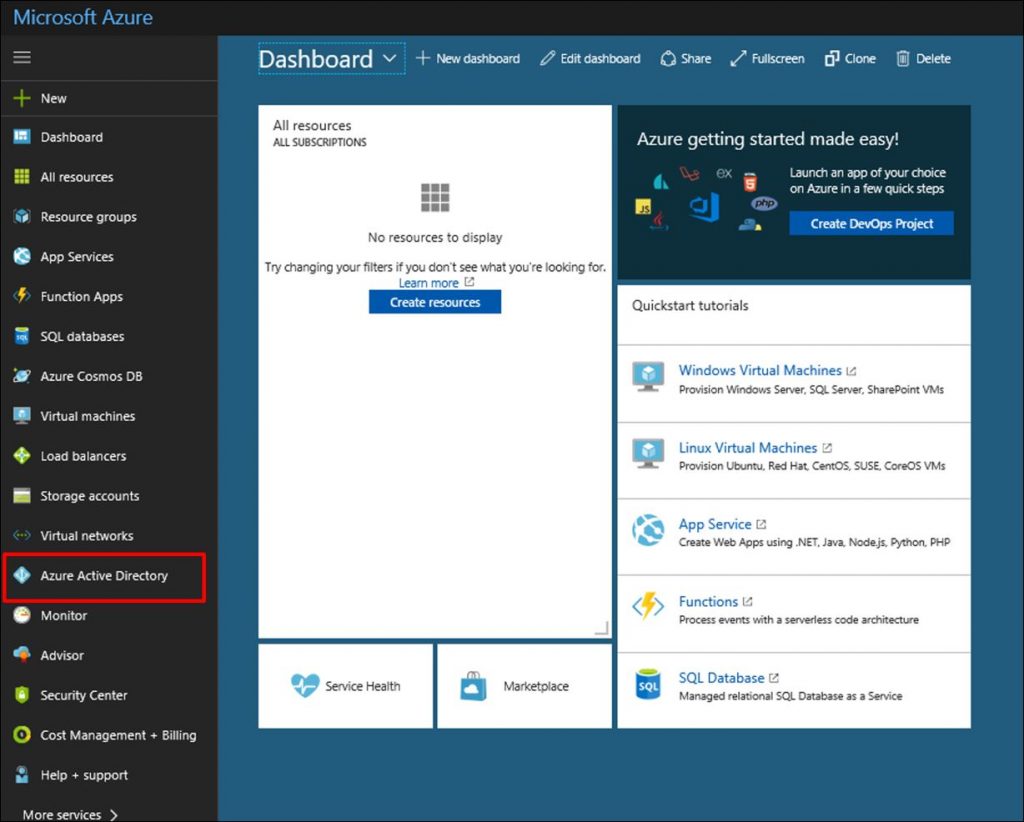Open the Functions tutorial link

click(709, 601)
